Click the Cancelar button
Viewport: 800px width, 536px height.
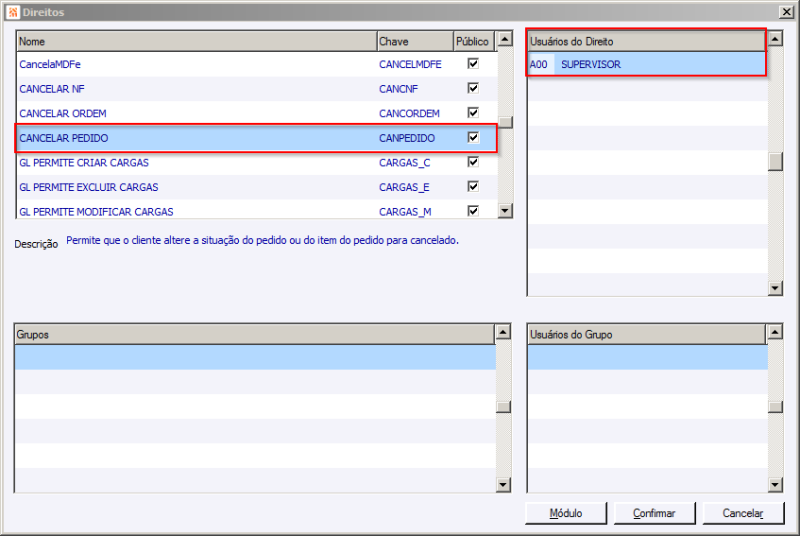[743, 513]
